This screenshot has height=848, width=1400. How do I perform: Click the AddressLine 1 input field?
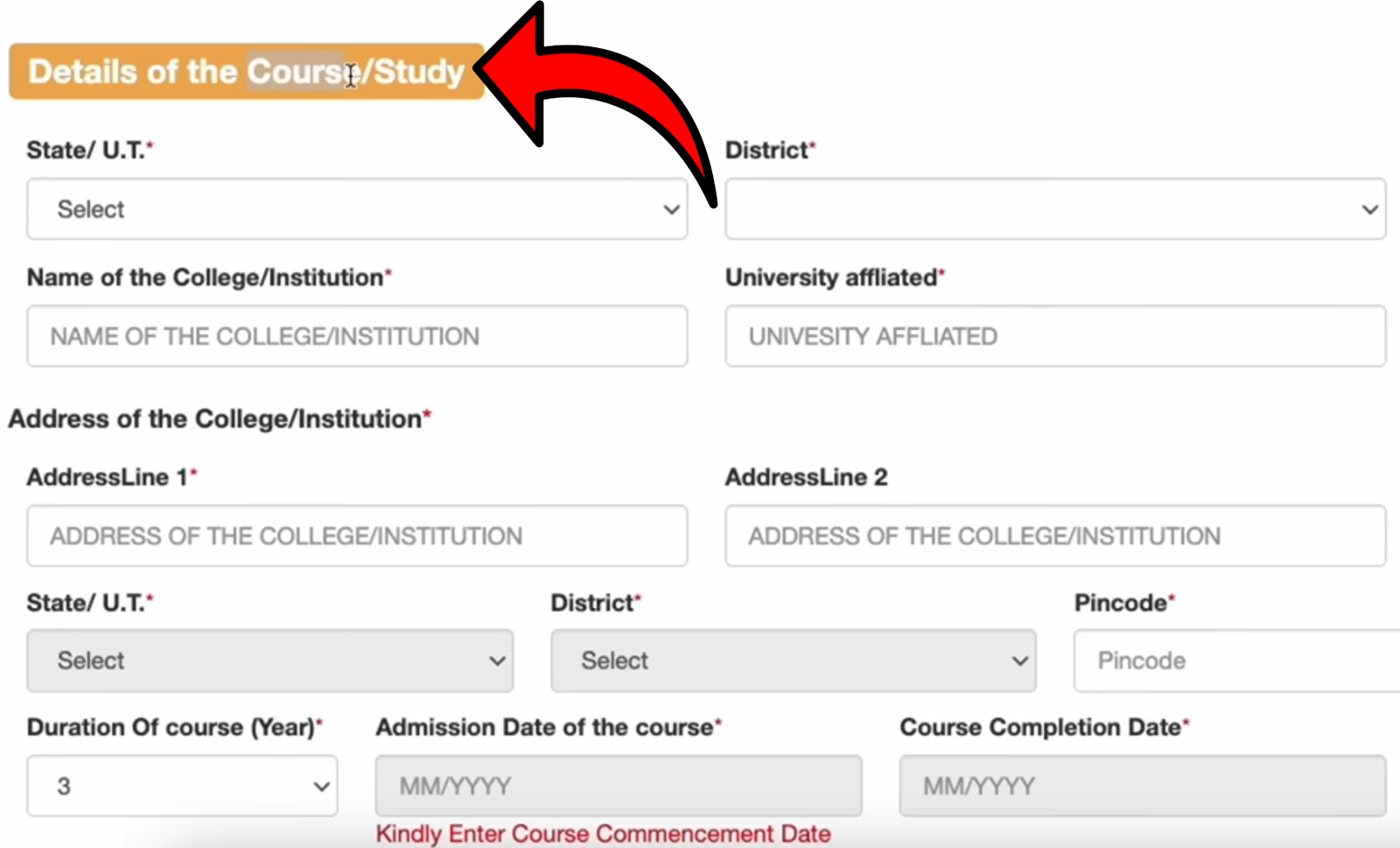(357, 536)
